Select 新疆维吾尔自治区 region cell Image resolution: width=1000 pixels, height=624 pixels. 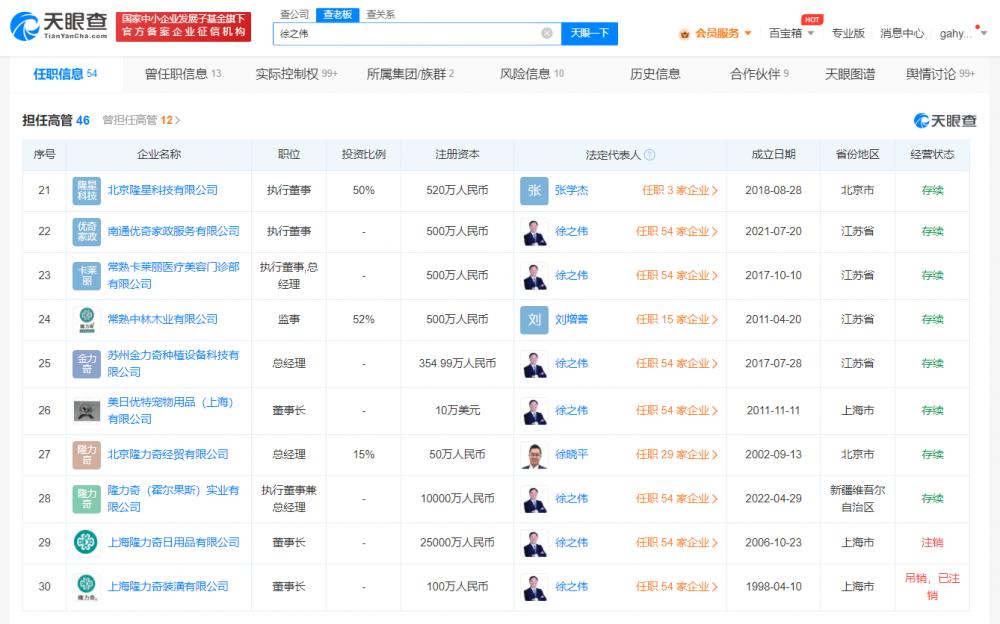[x=857, y=499]
